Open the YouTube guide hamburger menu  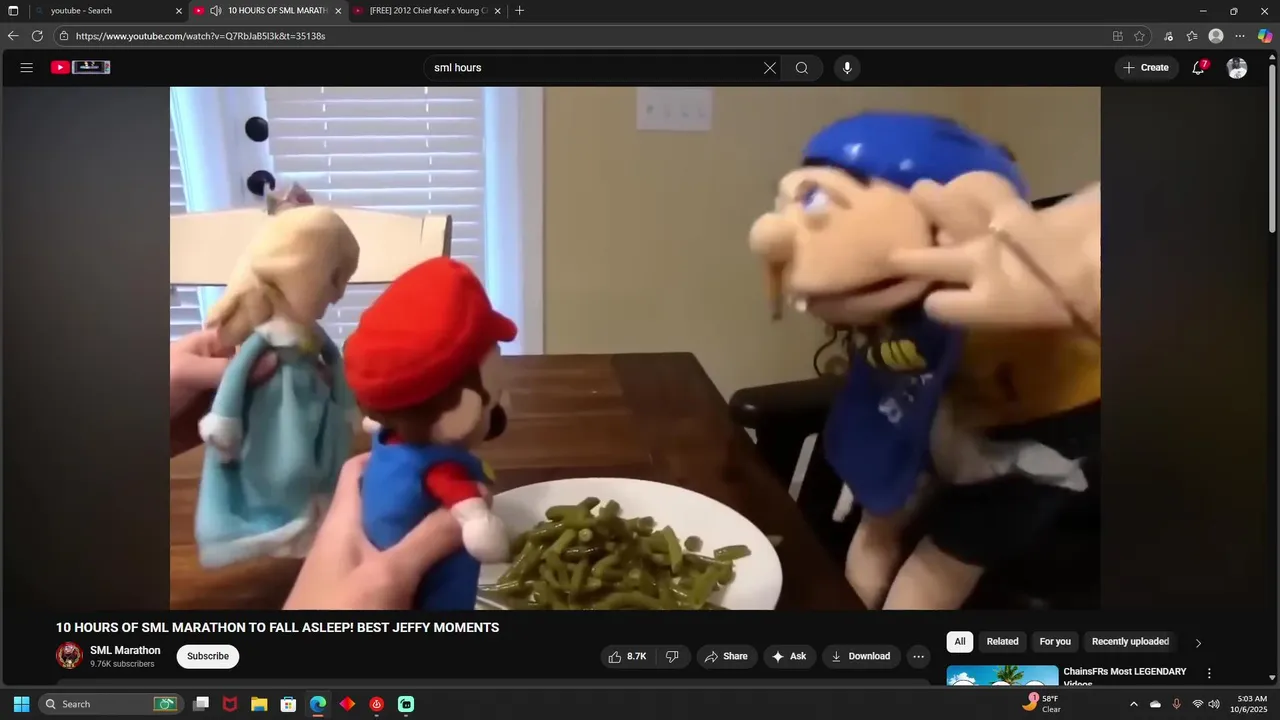pos(27,68)
